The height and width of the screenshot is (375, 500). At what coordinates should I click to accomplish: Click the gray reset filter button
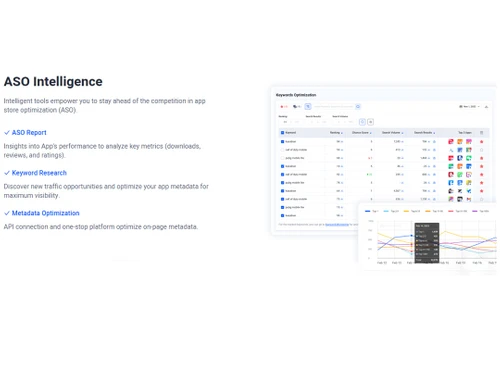click(370, 122)
